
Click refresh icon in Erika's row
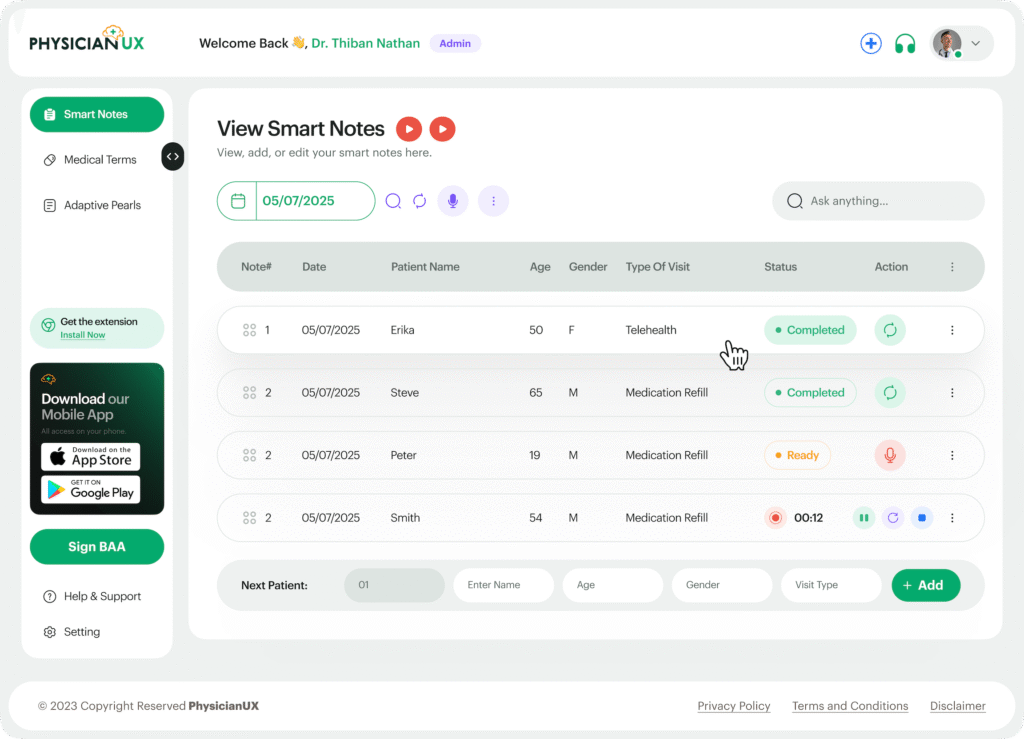(890, 330)
